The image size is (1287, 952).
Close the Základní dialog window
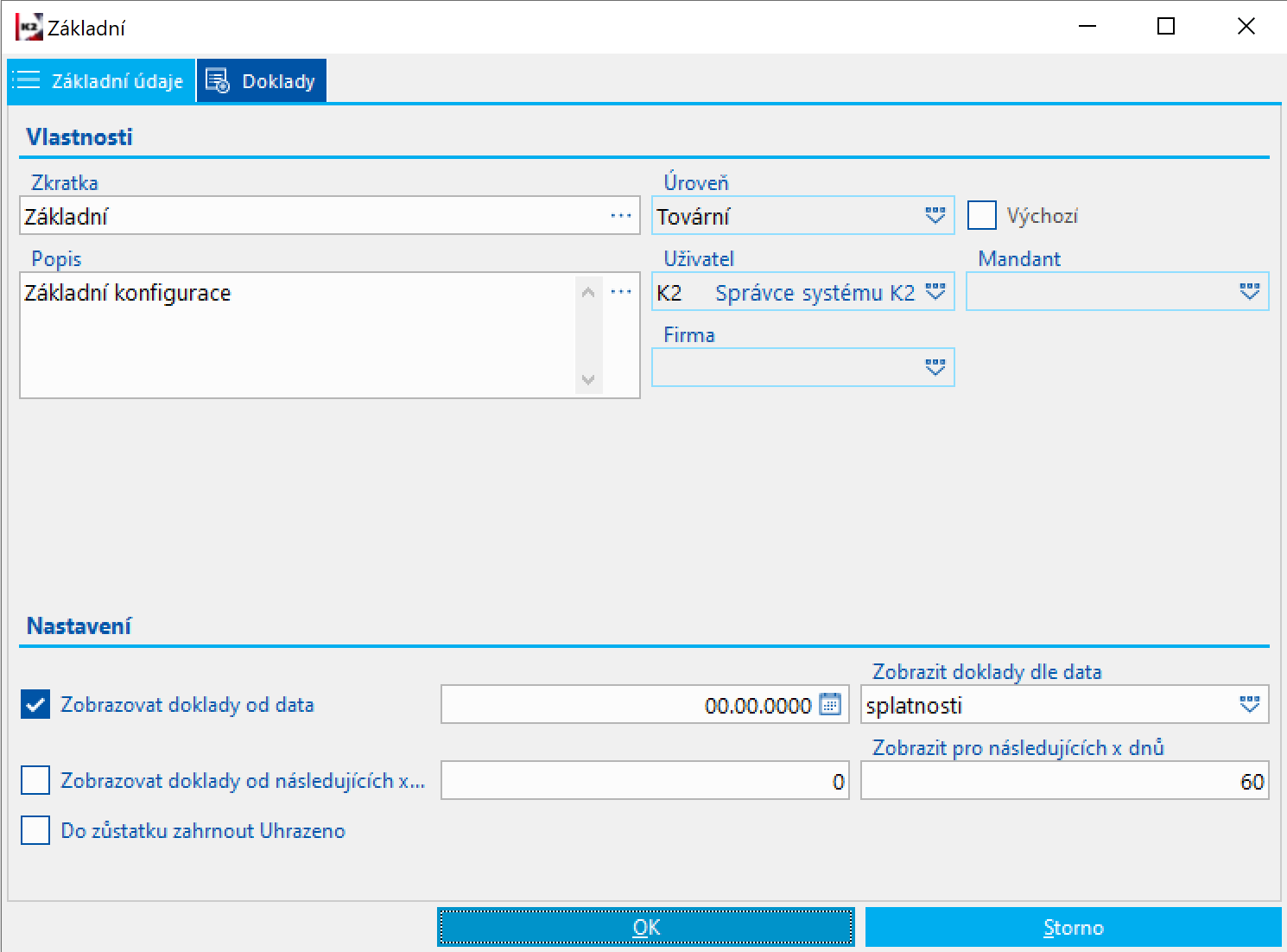click(x=1246, y=27)
